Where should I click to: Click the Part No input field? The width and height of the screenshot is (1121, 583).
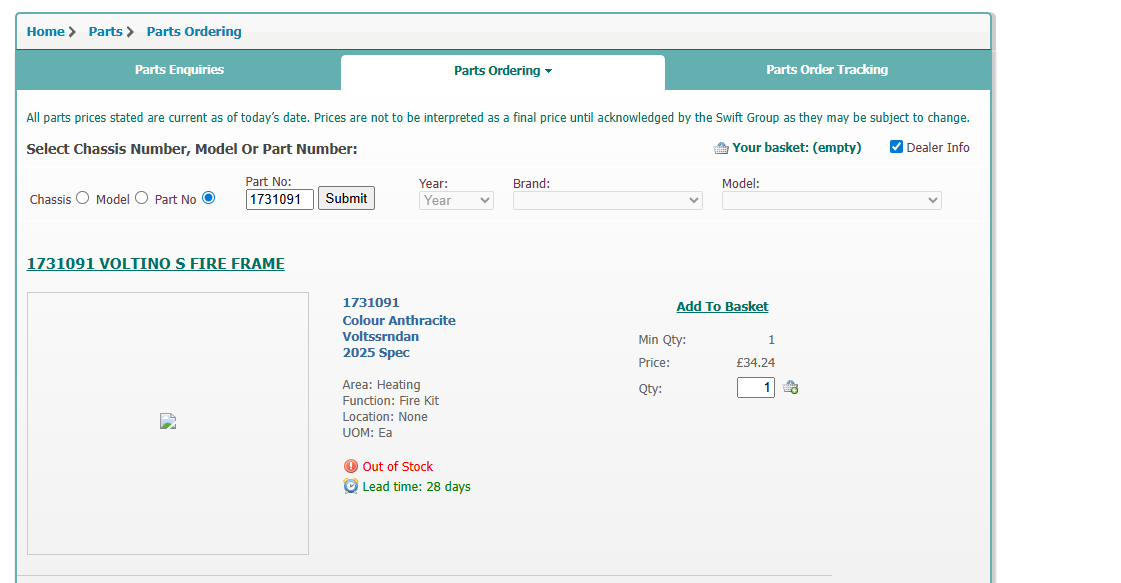(280, 199)
